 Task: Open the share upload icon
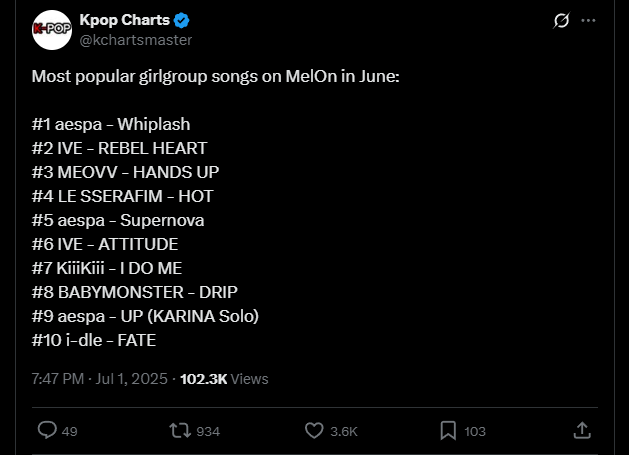coord(582,430)
